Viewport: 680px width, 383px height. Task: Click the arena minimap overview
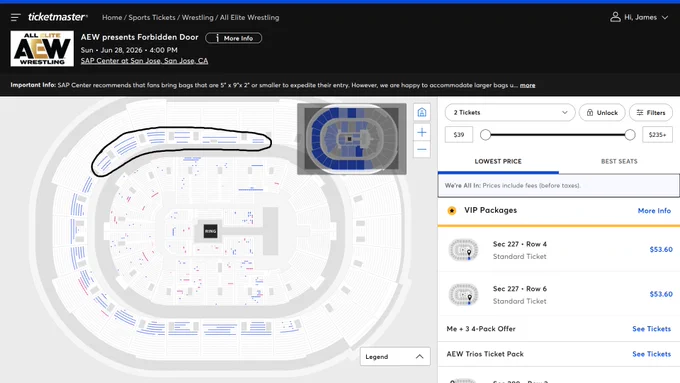pyautogui.click(x=352, y=139)
